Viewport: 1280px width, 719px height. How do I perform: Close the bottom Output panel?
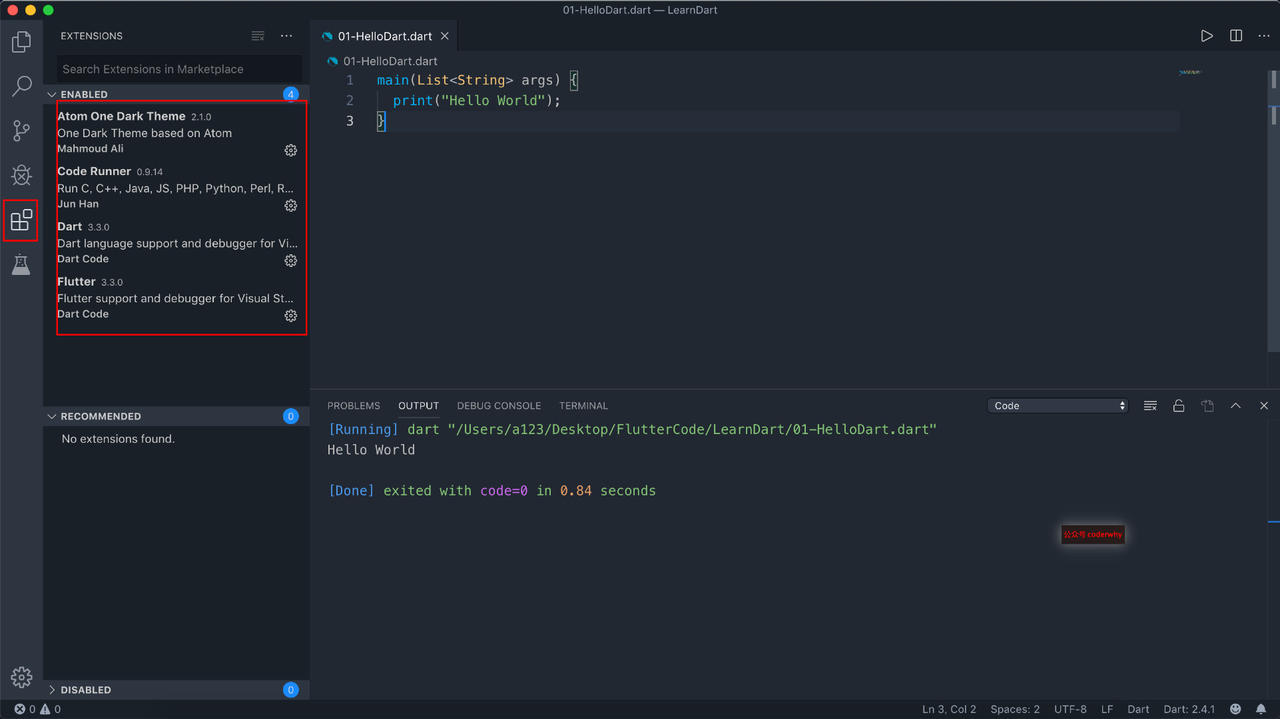coord(1264,406)
